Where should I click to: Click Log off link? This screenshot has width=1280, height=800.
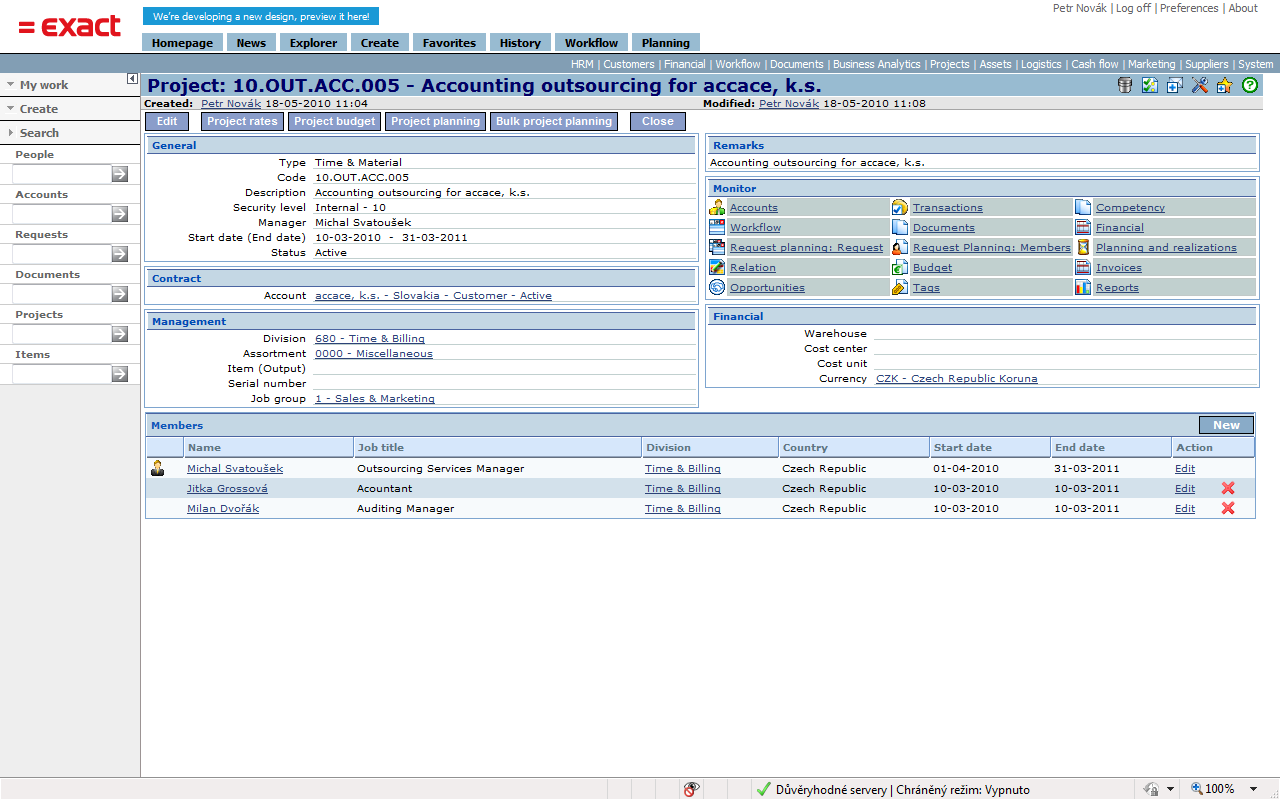point(1133,8)
